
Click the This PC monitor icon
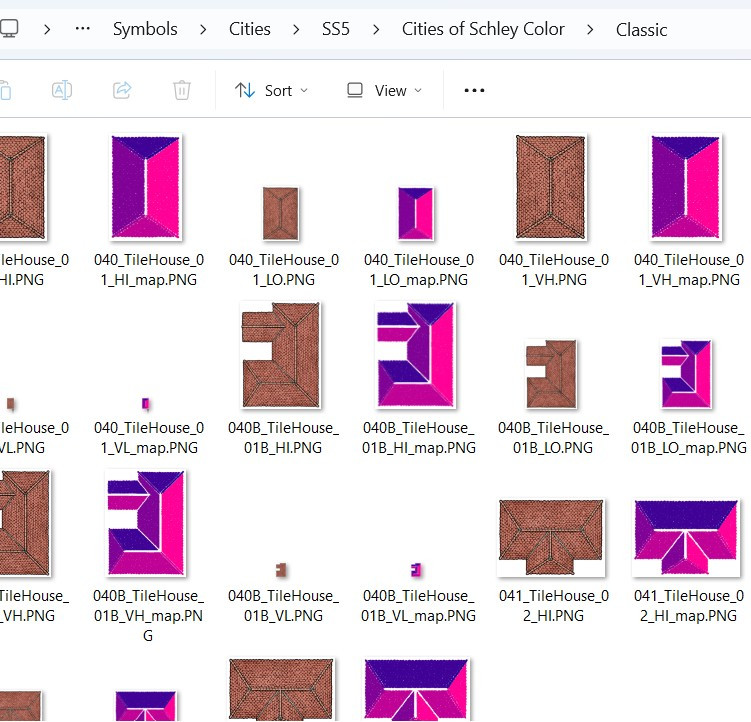[x=10, y=29]
